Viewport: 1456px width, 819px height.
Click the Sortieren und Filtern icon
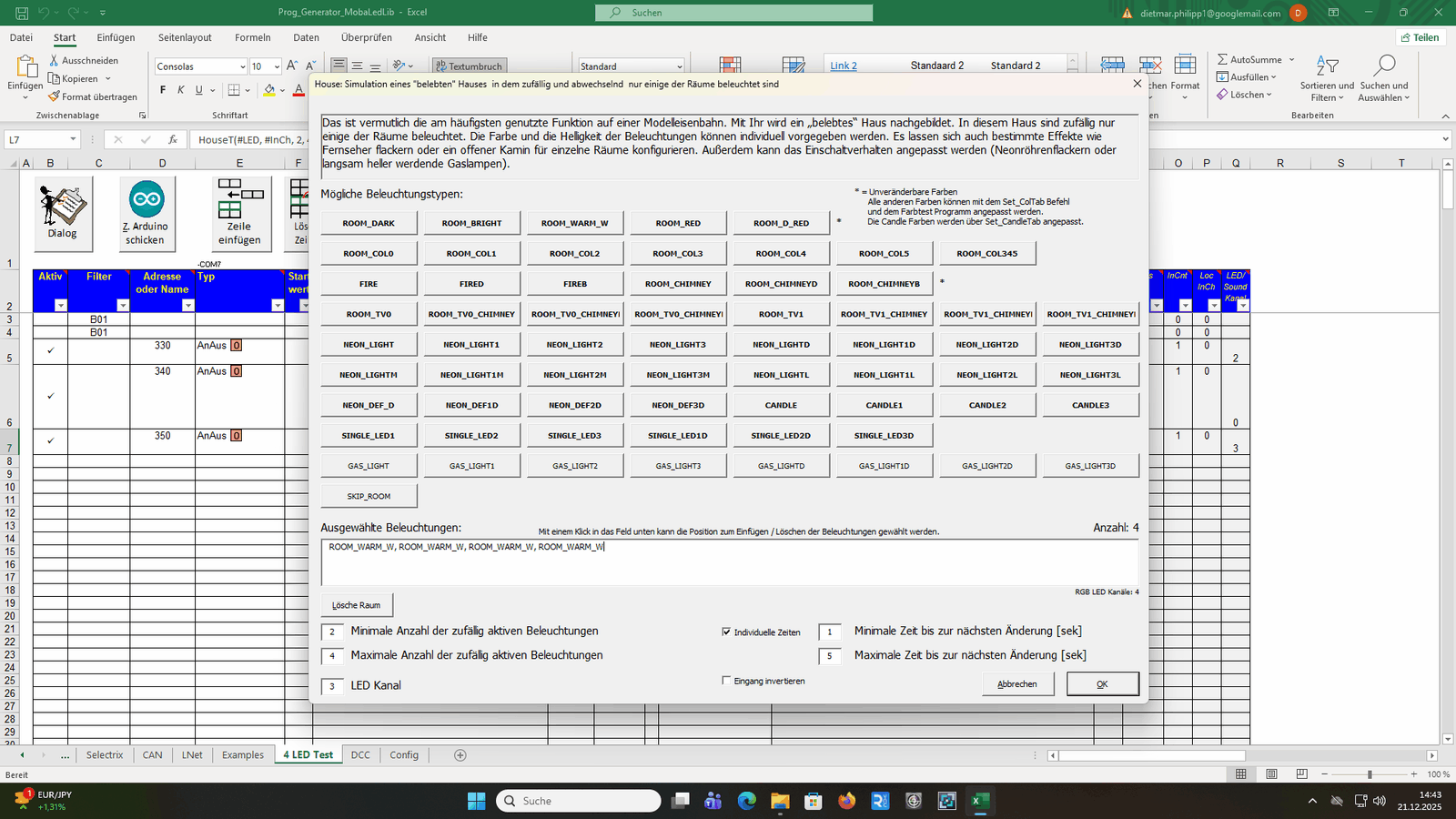coord(1327,66)
